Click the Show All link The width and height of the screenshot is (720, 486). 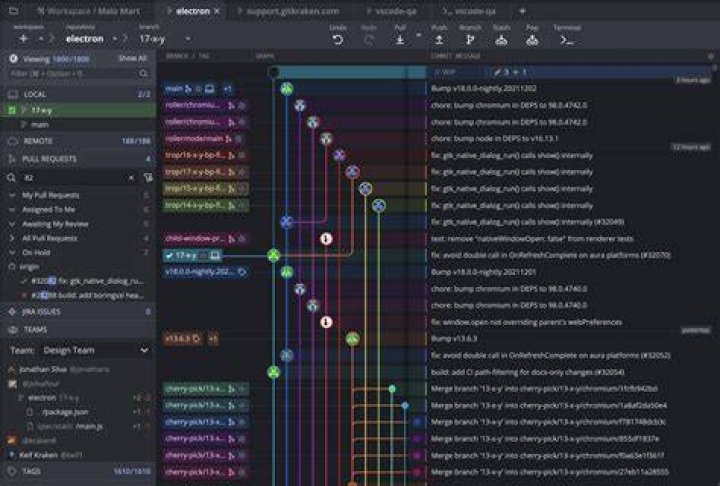[x=132, y=58]
